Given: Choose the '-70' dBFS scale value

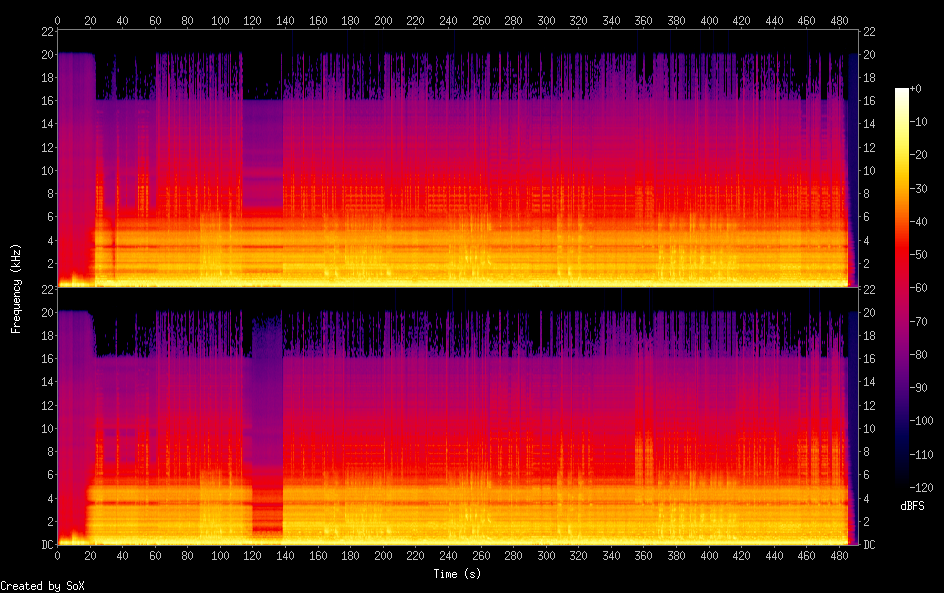Looking at the screenshot, I should click(918, 321).
